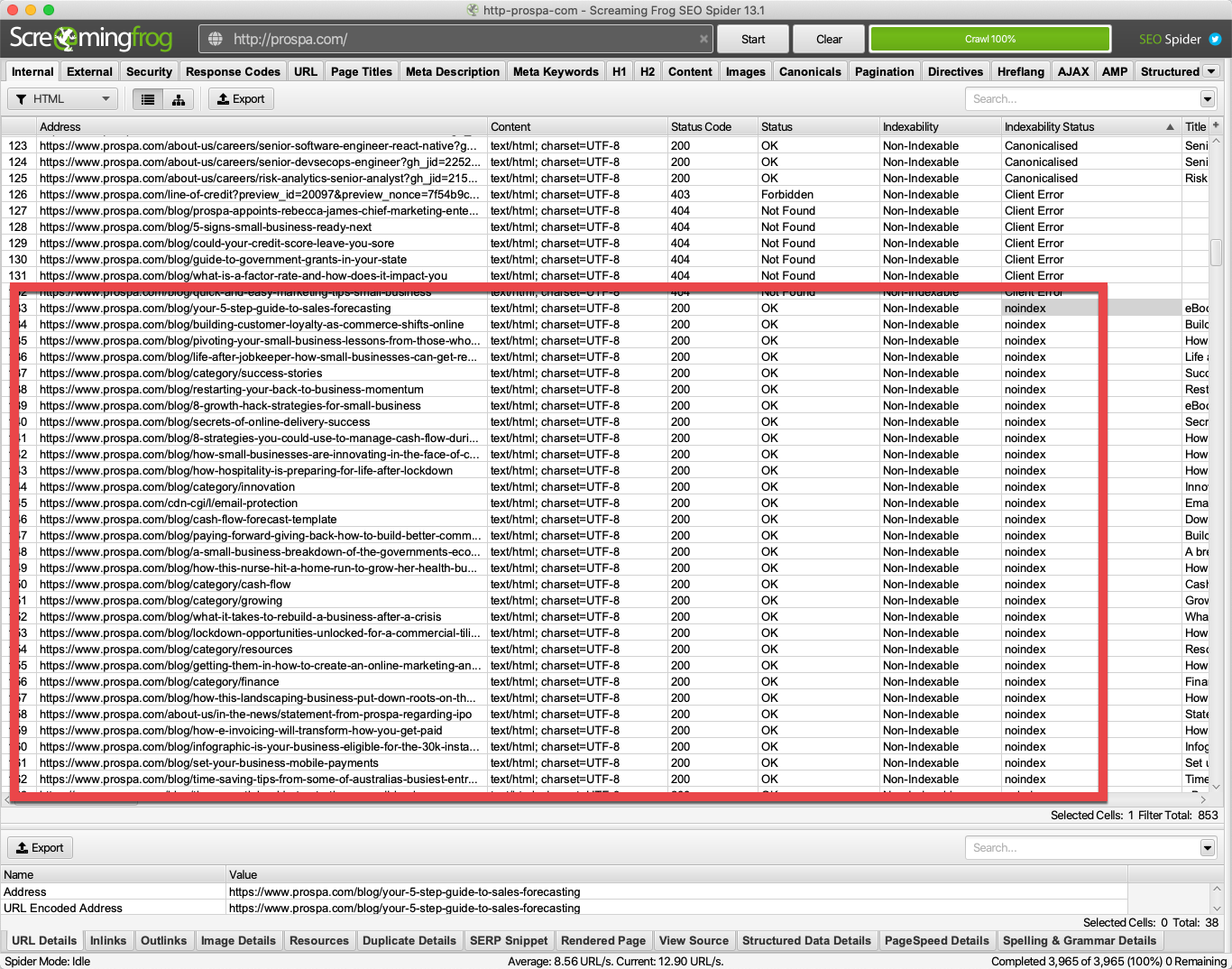Open the Response Codes tab

pyautogui.click(x=233, y=71)
